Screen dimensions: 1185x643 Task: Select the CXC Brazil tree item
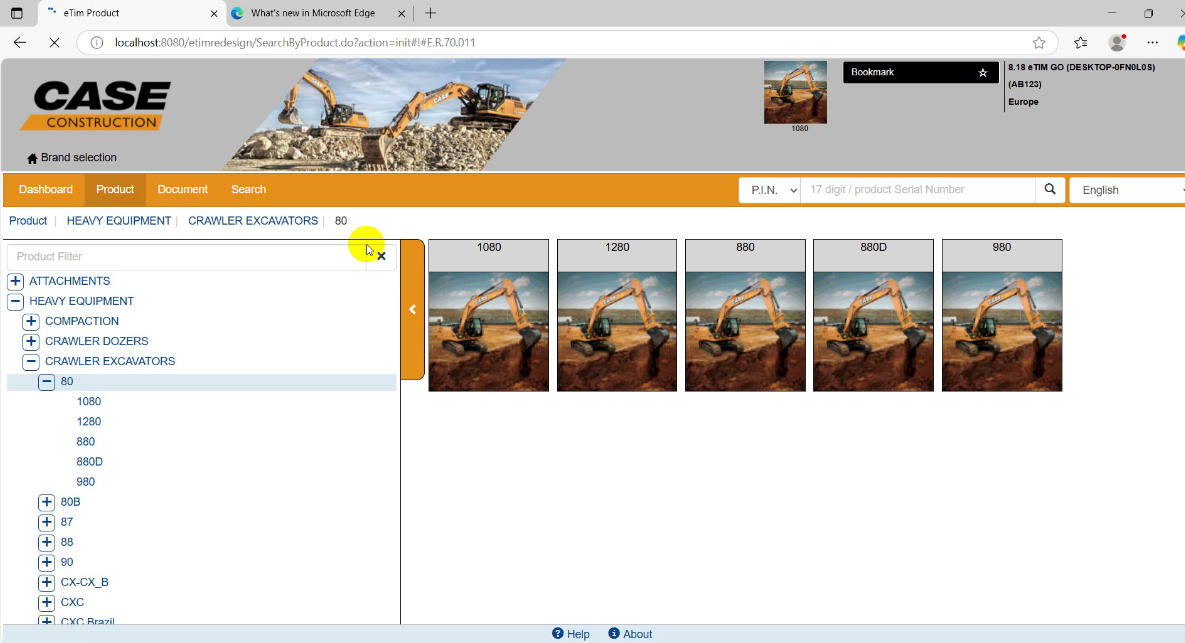(x=88, y=621)
